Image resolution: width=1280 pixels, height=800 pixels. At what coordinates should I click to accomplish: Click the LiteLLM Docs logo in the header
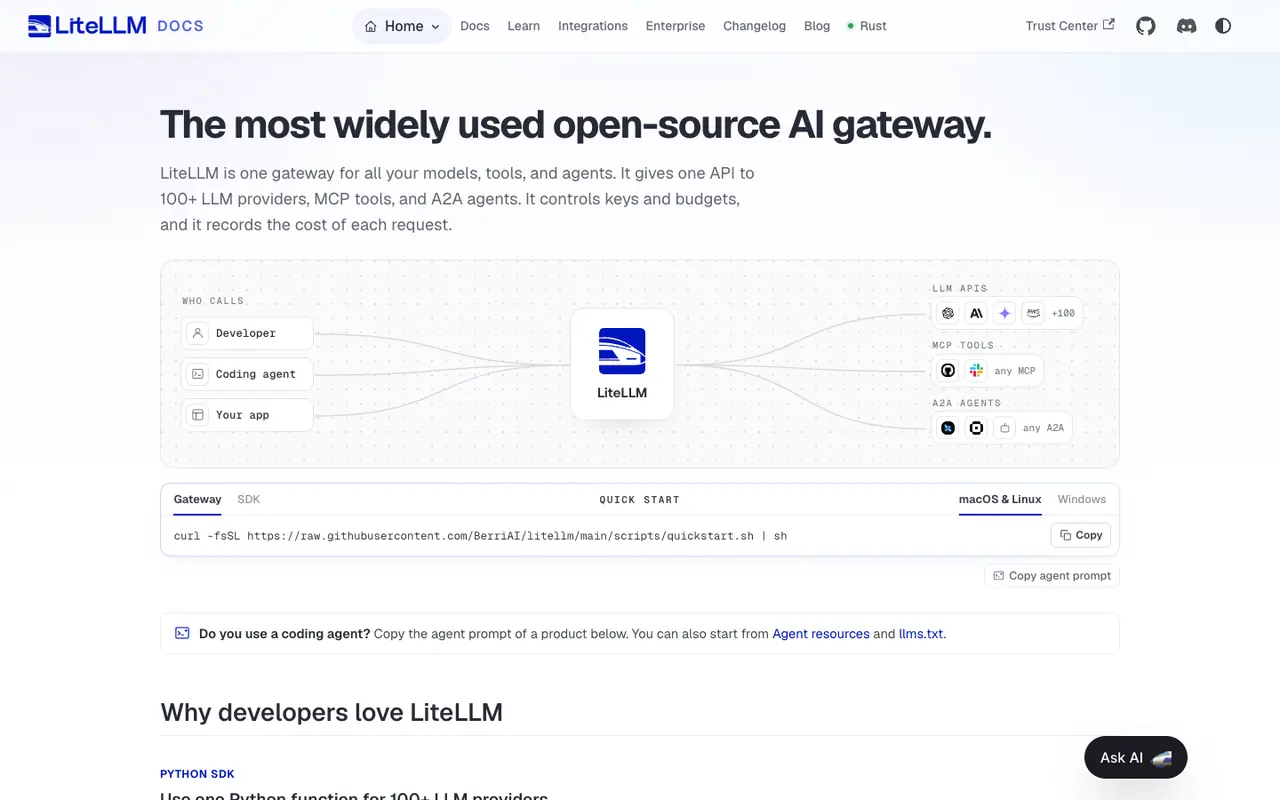[116, 26]
